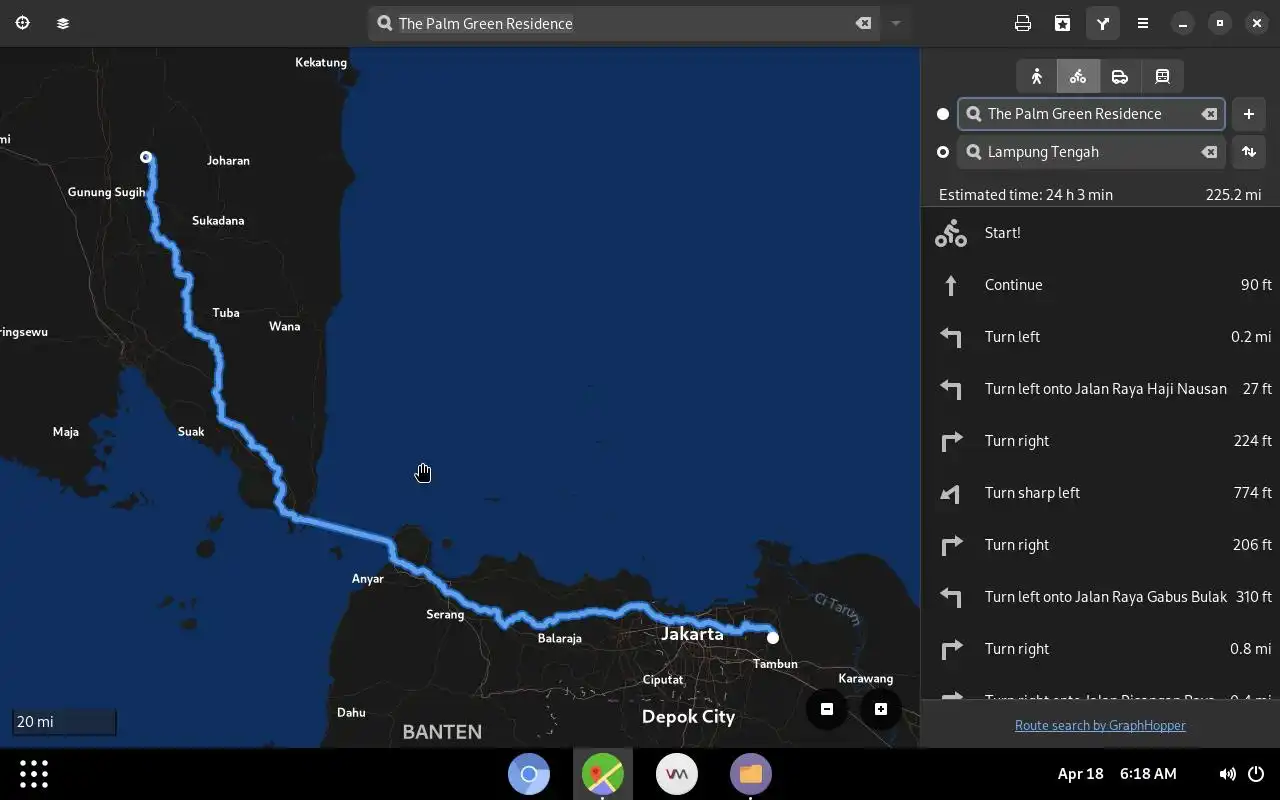This screenshot has height=800, width=1280.
Task: Clear the header search field text
Action: click(863, 23)
